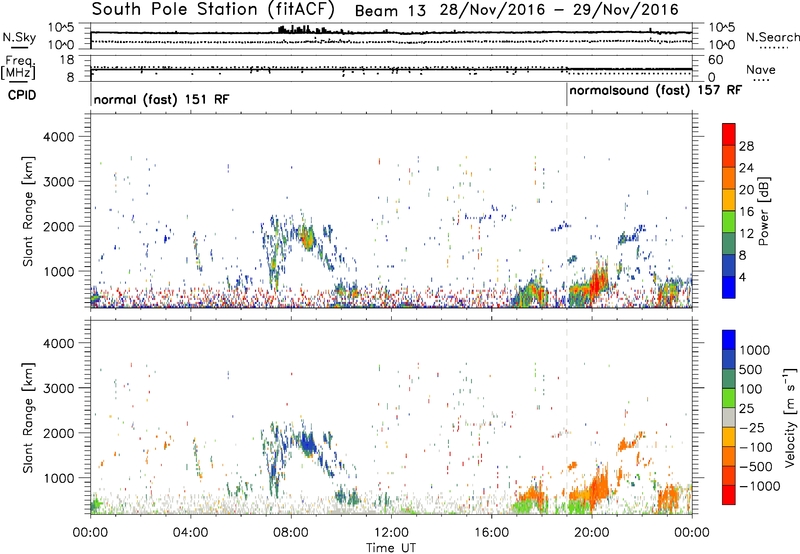Click the "18" tick on the frequency axis
This screenshot has height=554, width=800.
coord(67,60)
